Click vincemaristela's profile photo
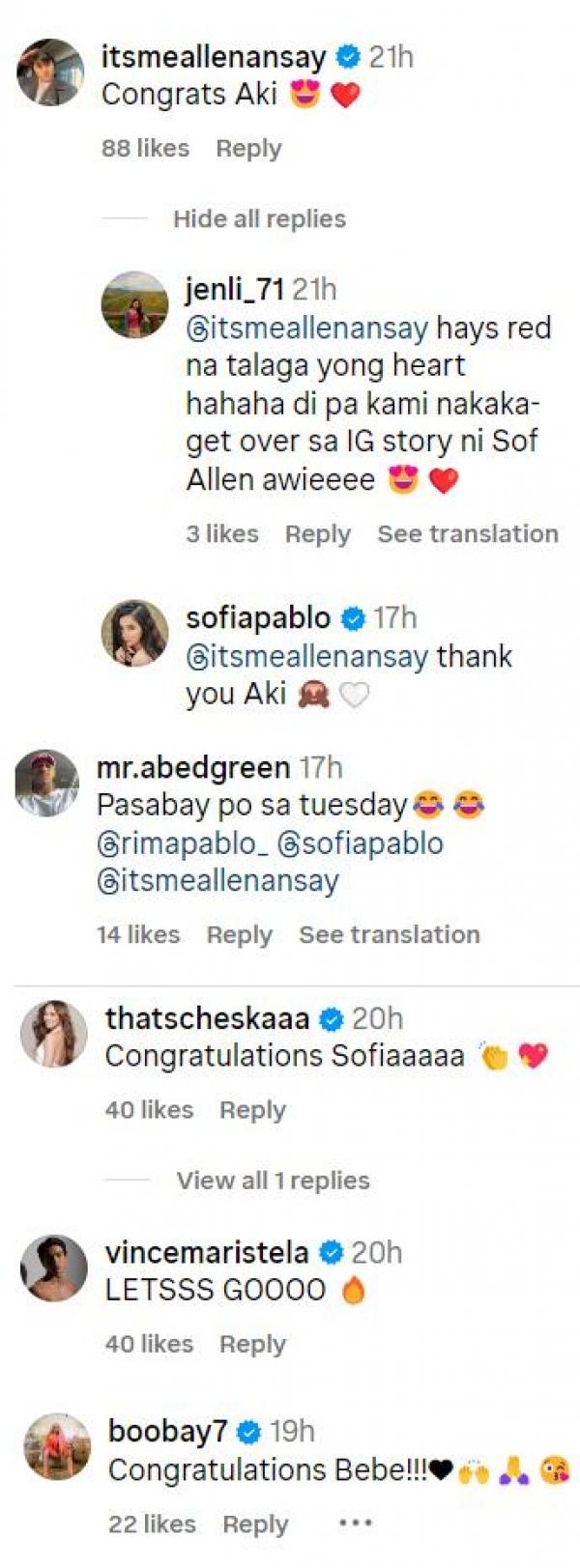The height and width of the screenshot is (1568, 580). tap(54, 1268)
